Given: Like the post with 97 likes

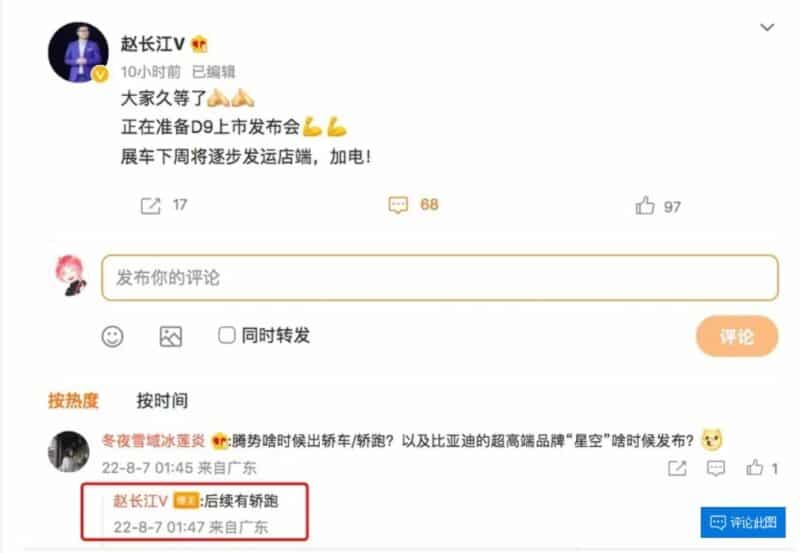Looking at the screenshot, I should 645,206.
